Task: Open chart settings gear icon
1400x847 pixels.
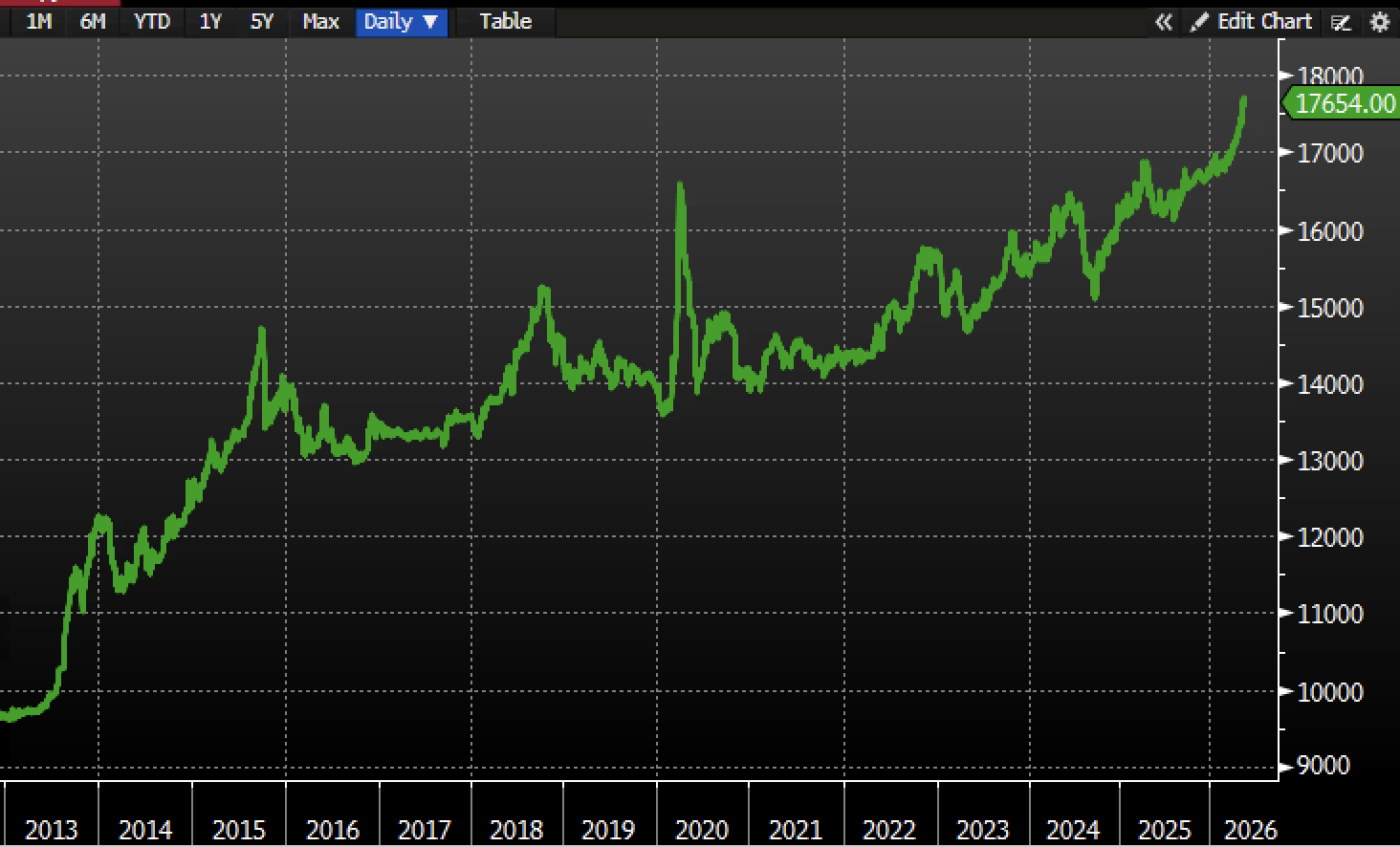Action: point(1380,22)
